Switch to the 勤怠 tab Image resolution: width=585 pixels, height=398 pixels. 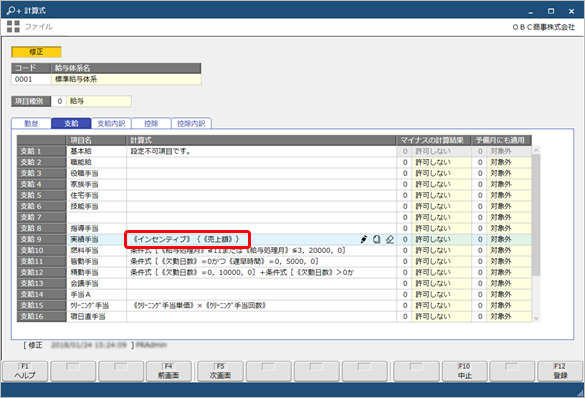point(31,123)
